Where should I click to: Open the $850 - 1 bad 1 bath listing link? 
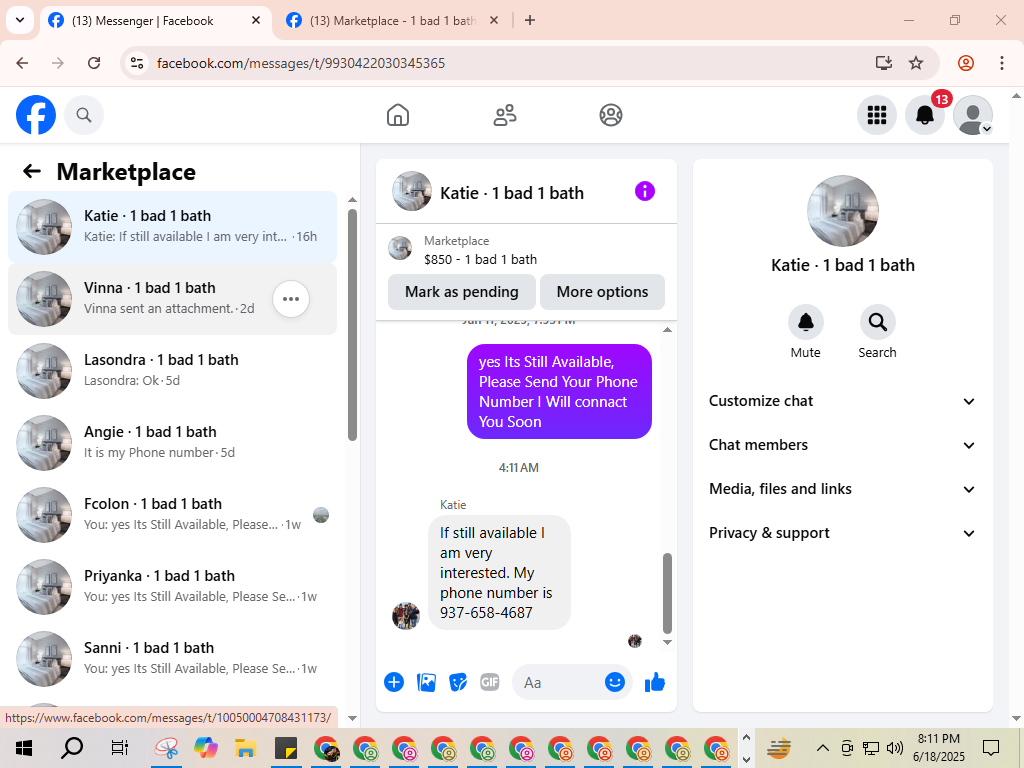click(481, 259)
